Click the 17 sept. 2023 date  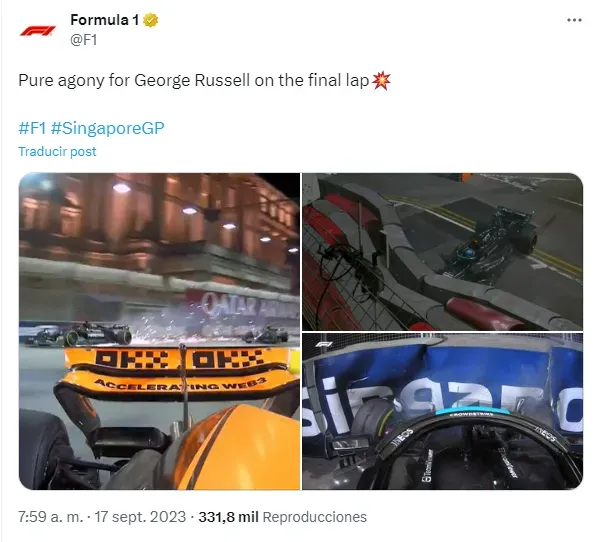[140, 517]
